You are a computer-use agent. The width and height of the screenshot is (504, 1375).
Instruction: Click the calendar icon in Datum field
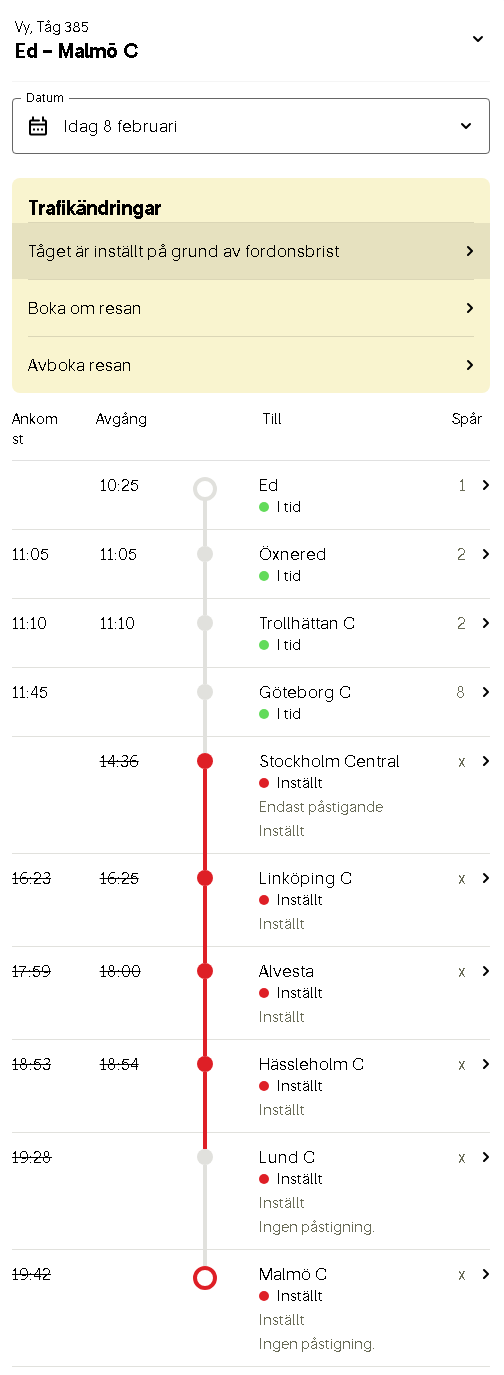(x=38, y=126)
